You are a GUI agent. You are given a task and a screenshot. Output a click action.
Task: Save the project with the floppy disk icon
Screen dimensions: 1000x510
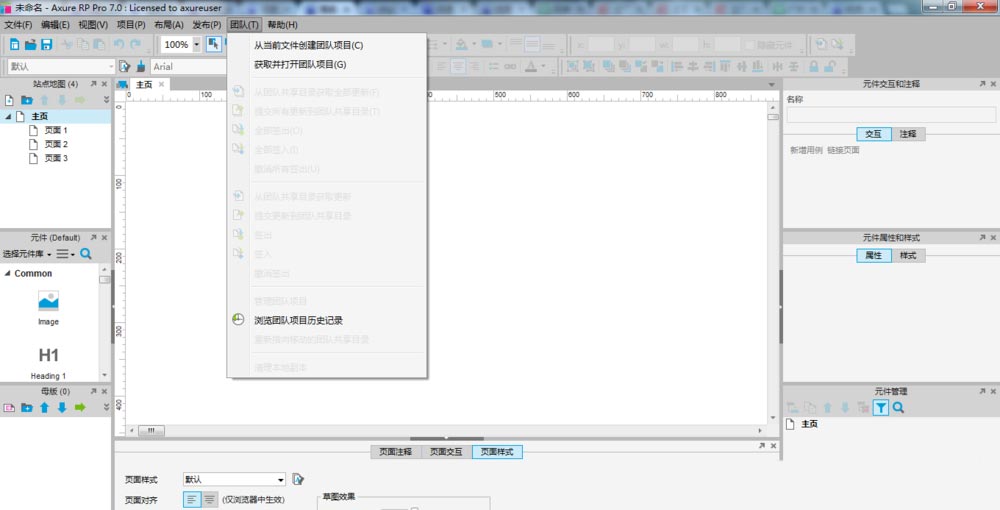tap(47, 45)
